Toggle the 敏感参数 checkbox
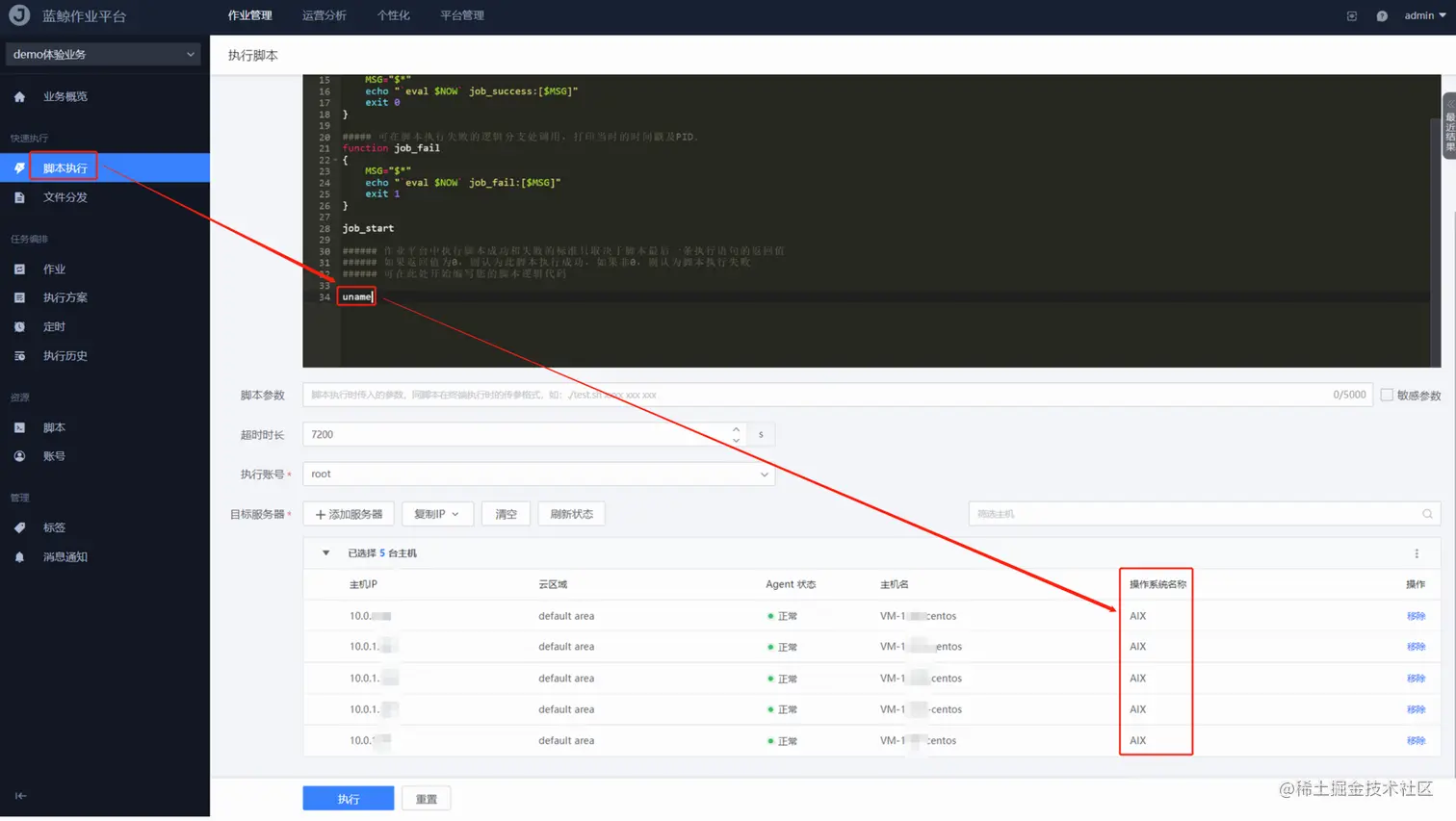Screen dimensions: 1456x821 tap(1387, 395)
